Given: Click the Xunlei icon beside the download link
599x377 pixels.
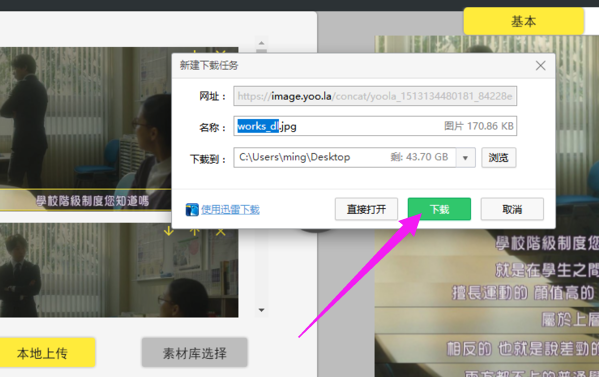Looking at the screenshot, I should coord(192,209).
